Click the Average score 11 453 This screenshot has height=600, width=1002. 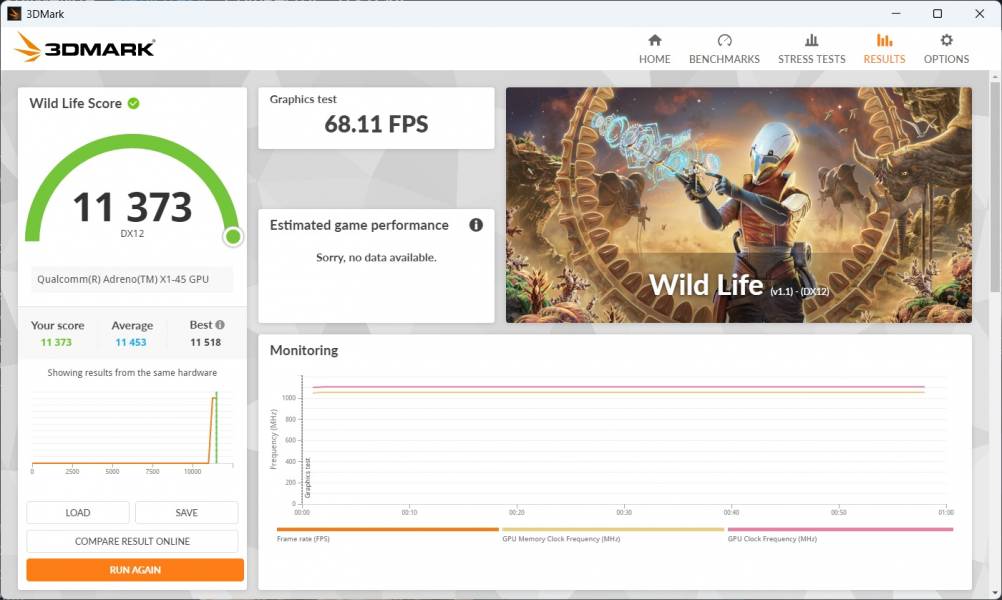click(x=131, y=342)
